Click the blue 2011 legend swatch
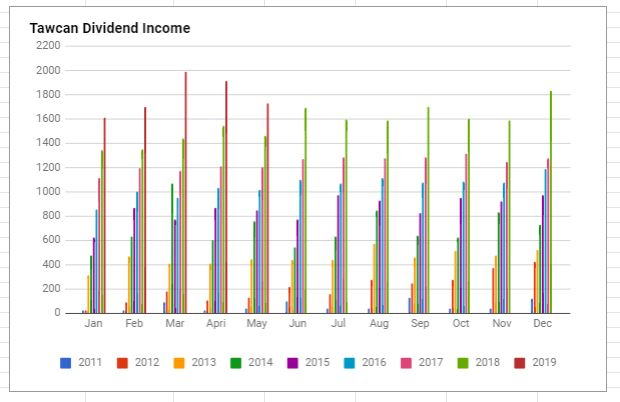 pyautogui.click(x=65, y=362)
